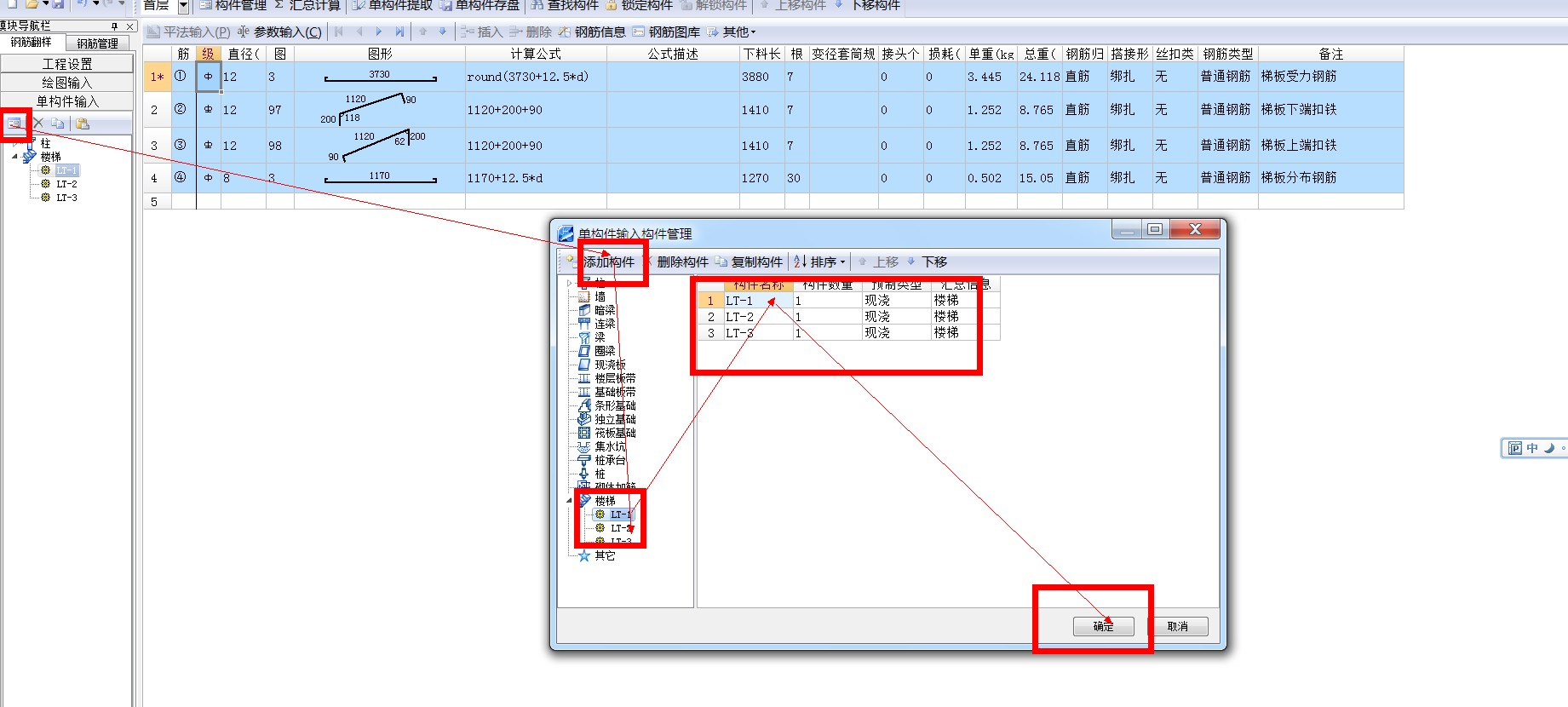Jump to last record navigation arrow
Image resolution: width=1568 pixels, height=707 pixels.
point(399,32)
